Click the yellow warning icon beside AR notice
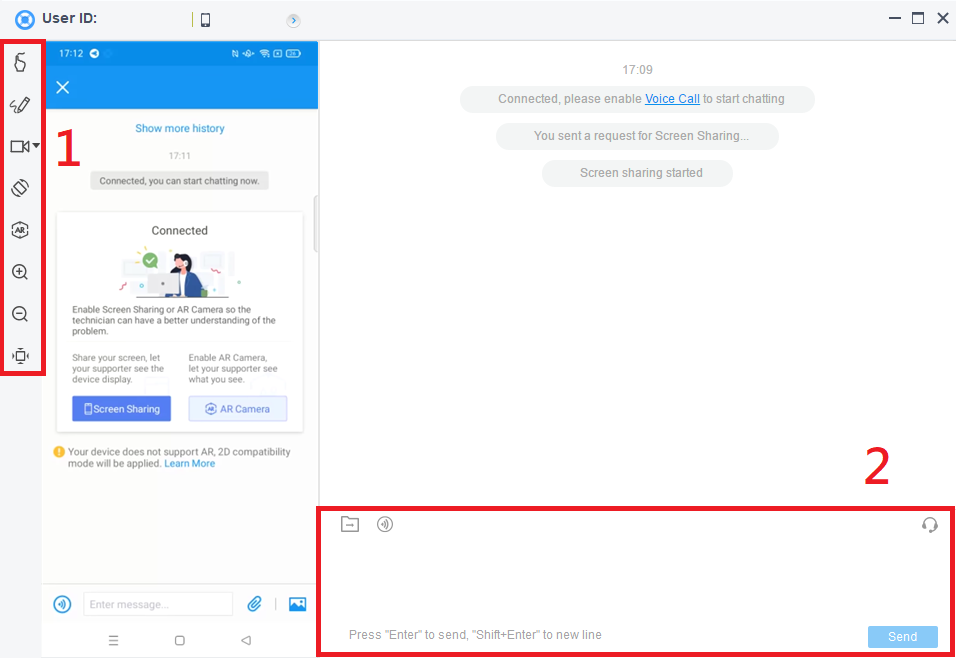The height and width of the screenshot is (658, 956). click(x=59, y=452)
